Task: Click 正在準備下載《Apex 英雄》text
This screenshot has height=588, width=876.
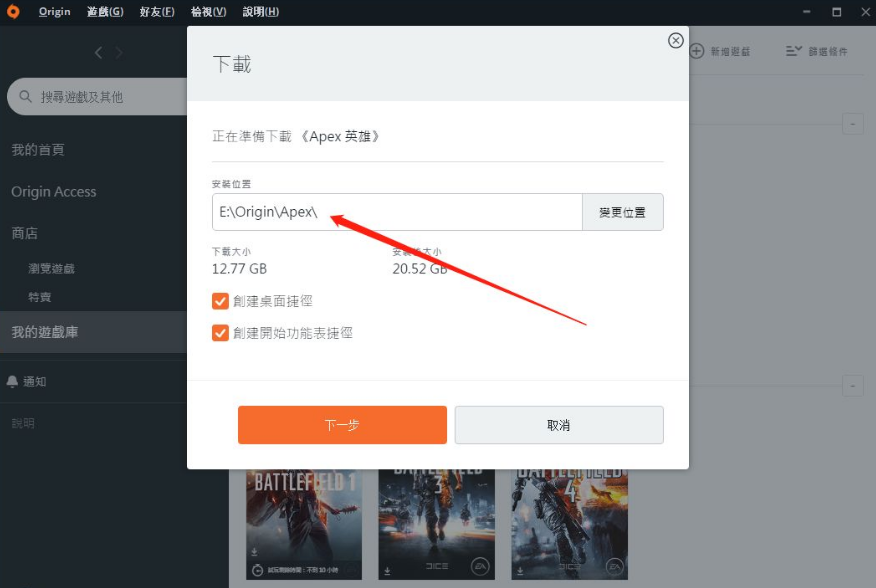Action: tap(296, 136)
